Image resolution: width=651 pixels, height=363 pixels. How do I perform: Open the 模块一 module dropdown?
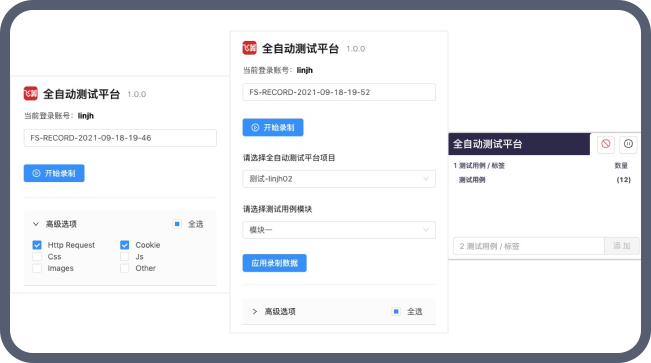click(x=339, y=230)
